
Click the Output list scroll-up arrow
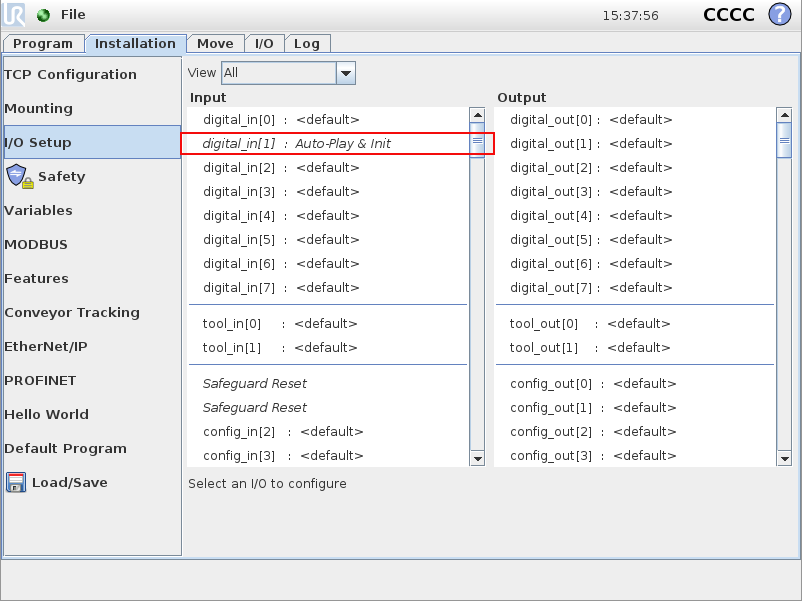[x=783, y=114]
